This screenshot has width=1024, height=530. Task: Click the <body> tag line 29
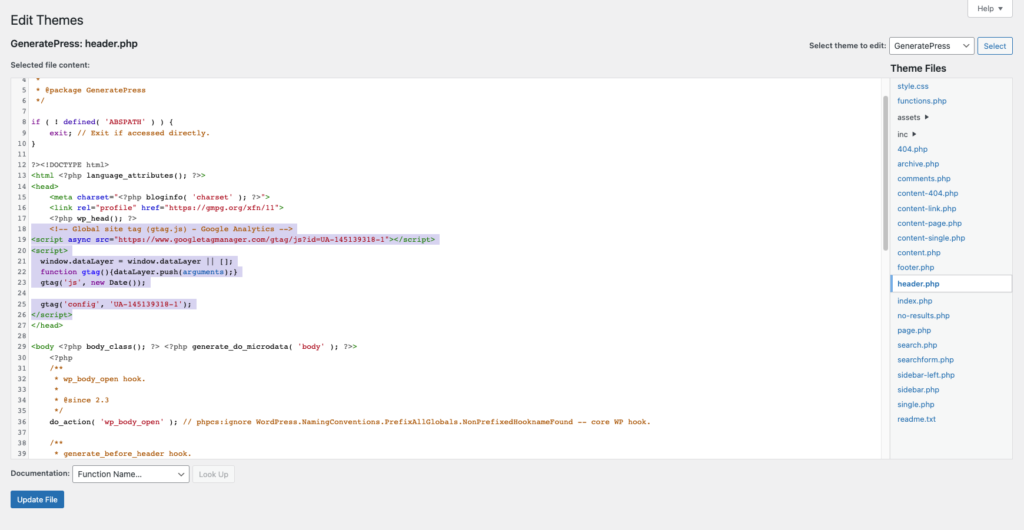194,347
